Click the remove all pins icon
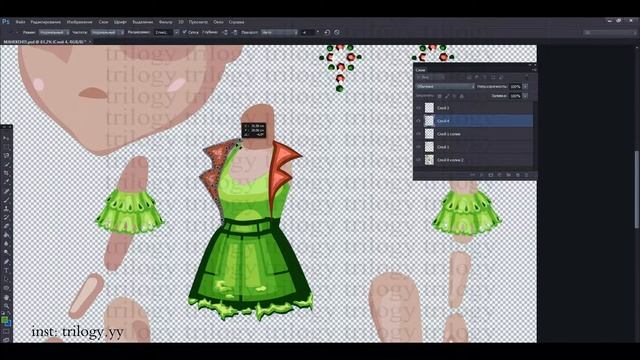Image resolution: width=640 pixels, height=360 pixels. (x=327, y=32)
